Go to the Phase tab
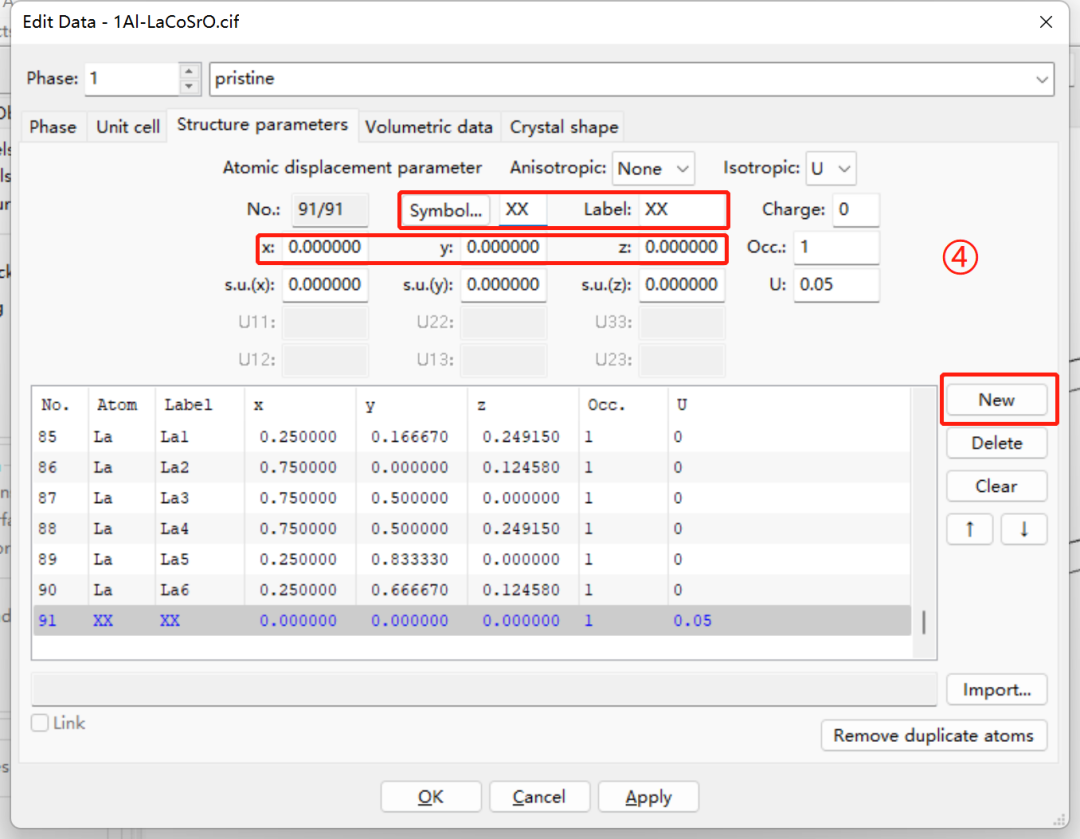1080x839 pixels. click(53, 127)
